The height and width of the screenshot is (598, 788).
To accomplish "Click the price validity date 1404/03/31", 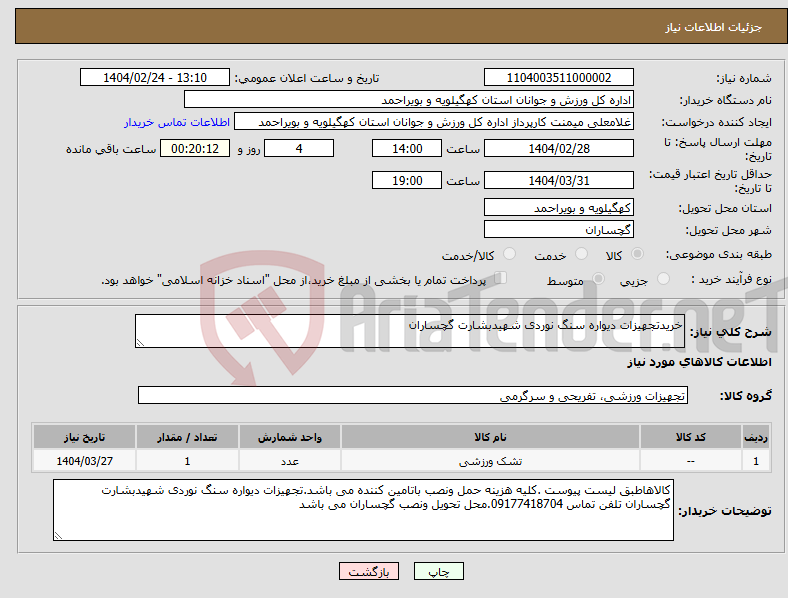I will pyautogui.click(x=558, y=180).
